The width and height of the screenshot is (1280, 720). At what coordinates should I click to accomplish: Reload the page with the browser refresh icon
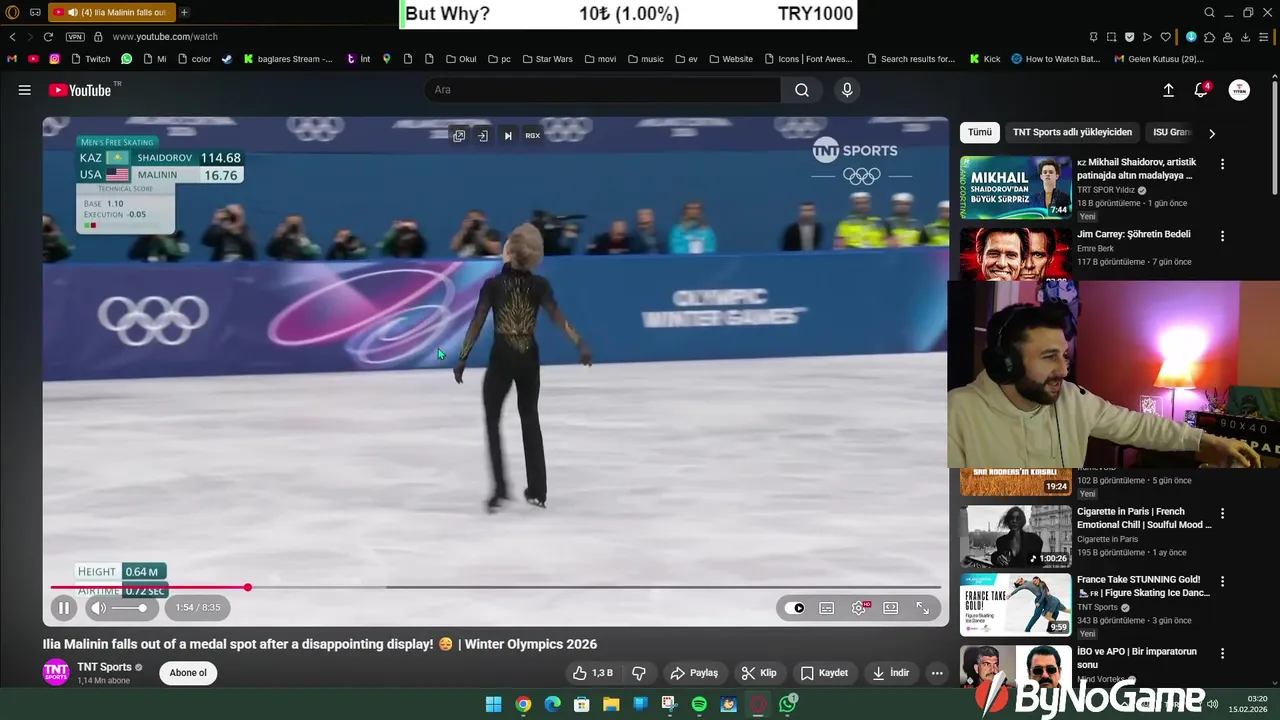48,37
